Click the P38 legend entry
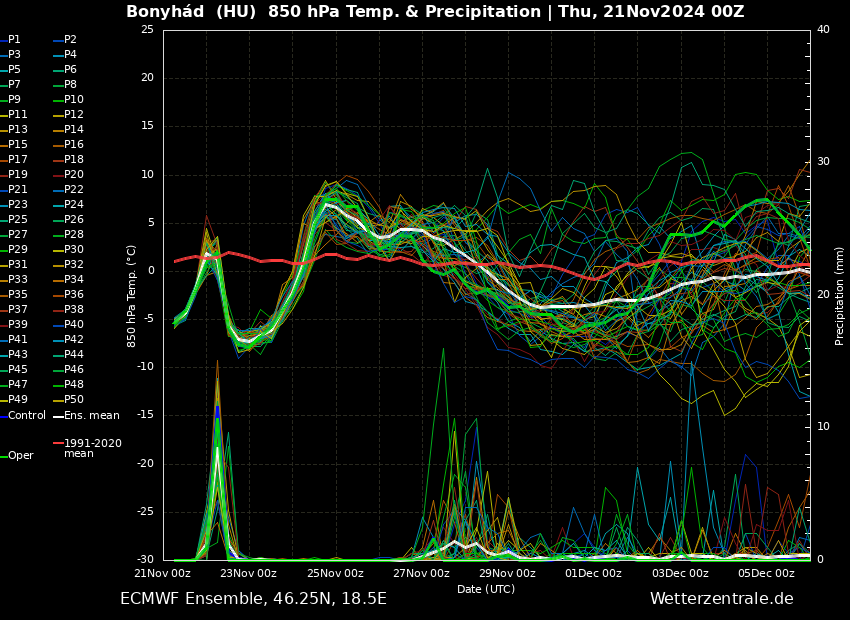The height and width of the screenshot is (620, 850). [74, 310]
